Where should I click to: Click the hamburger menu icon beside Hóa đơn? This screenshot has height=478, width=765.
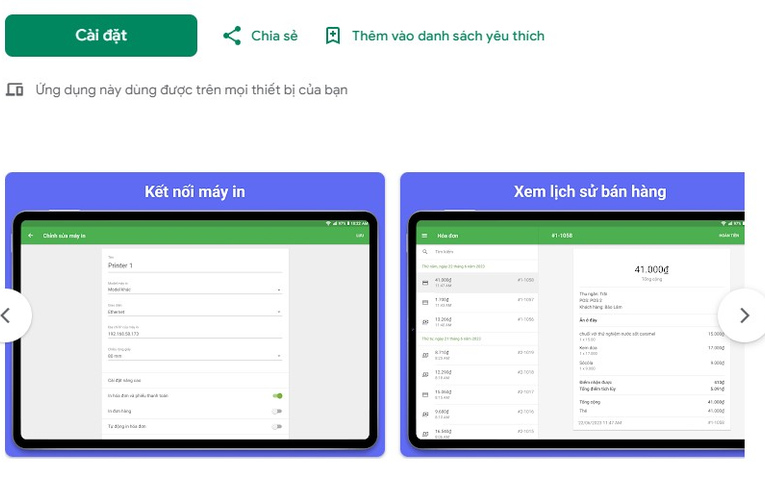(424, 236)
